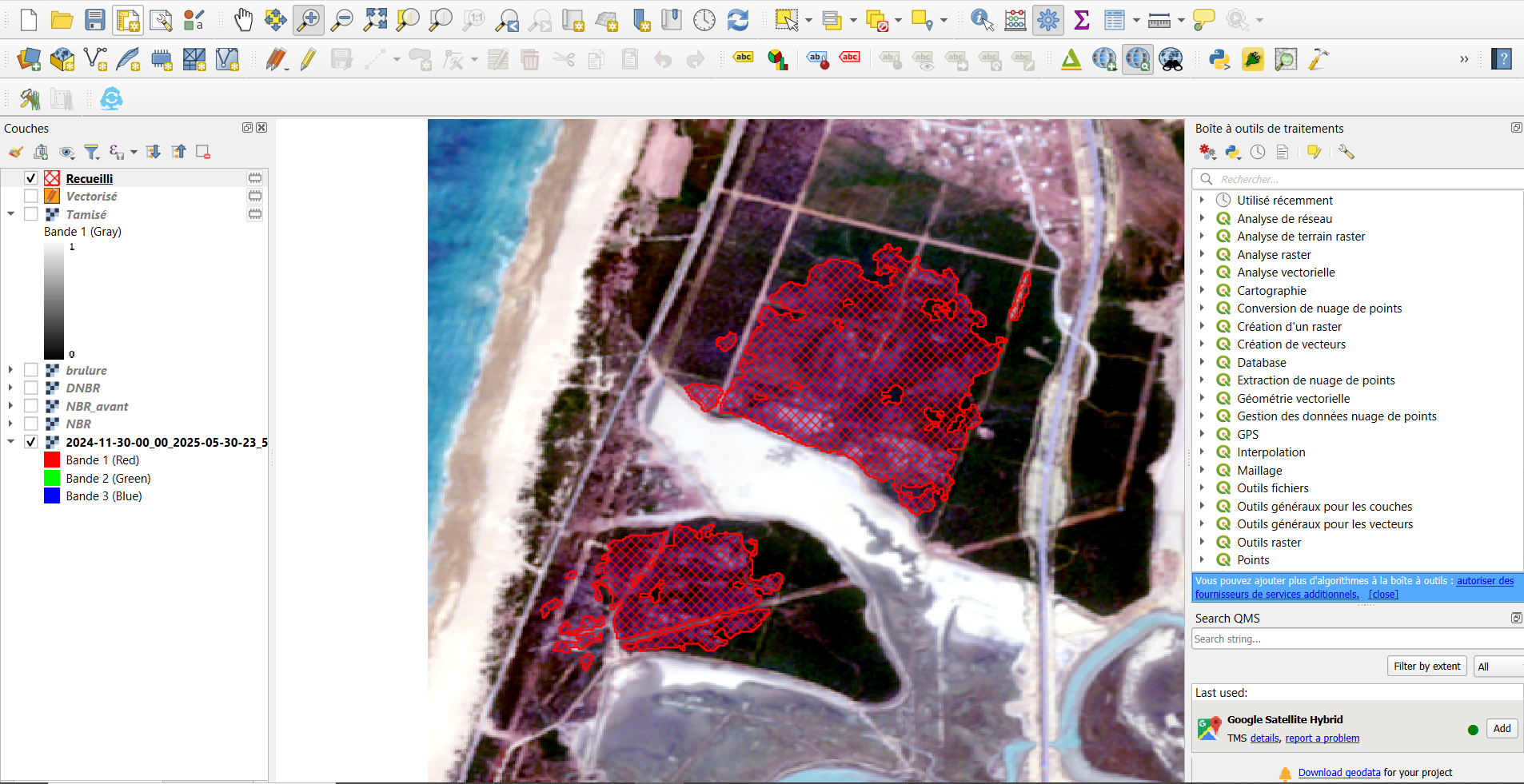The image size is (1524, 784).
Task: Hide the Recueilli layer
Action: pyautogui.click(x=31, y=178)
